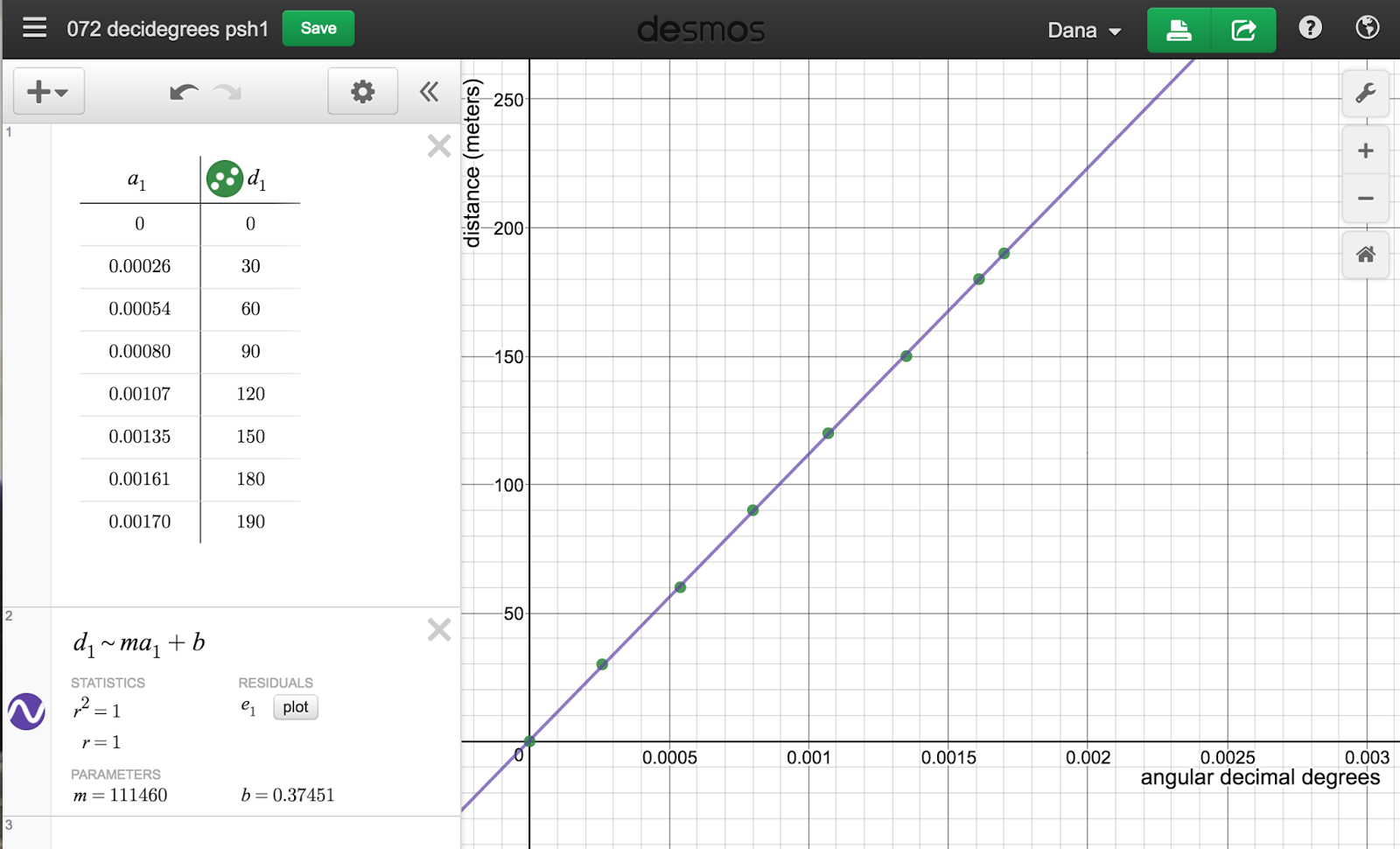Print the current graph
Viewport: 1400px width, 849px height.
[1179, 29]
